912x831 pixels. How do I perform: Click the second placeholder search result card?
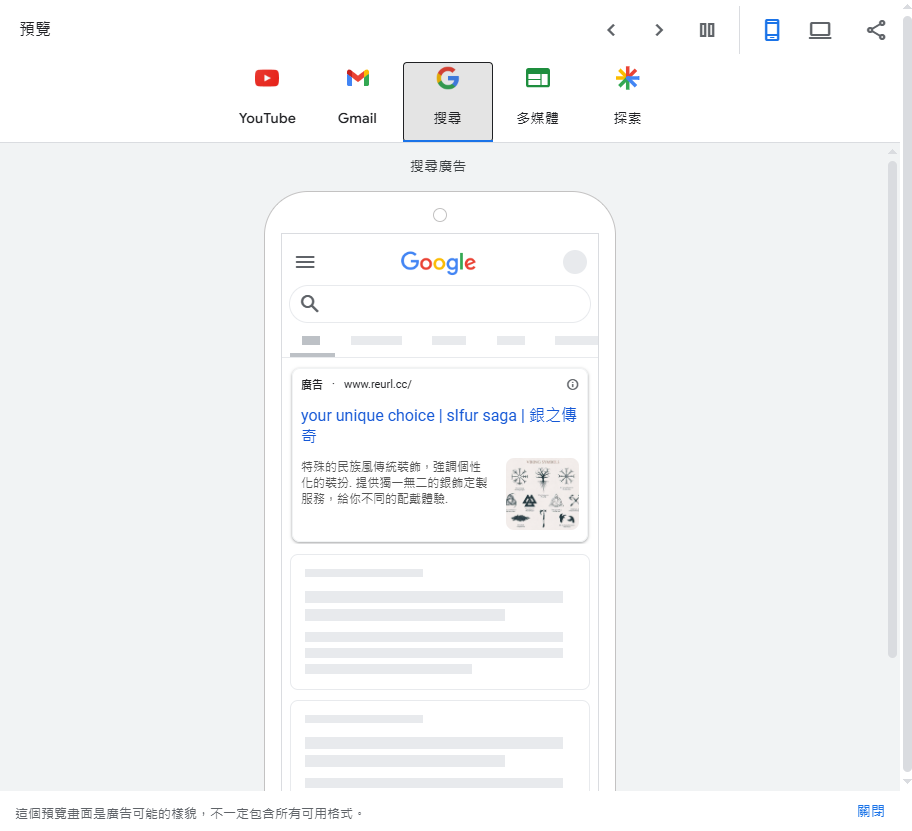tap(440, 746)
